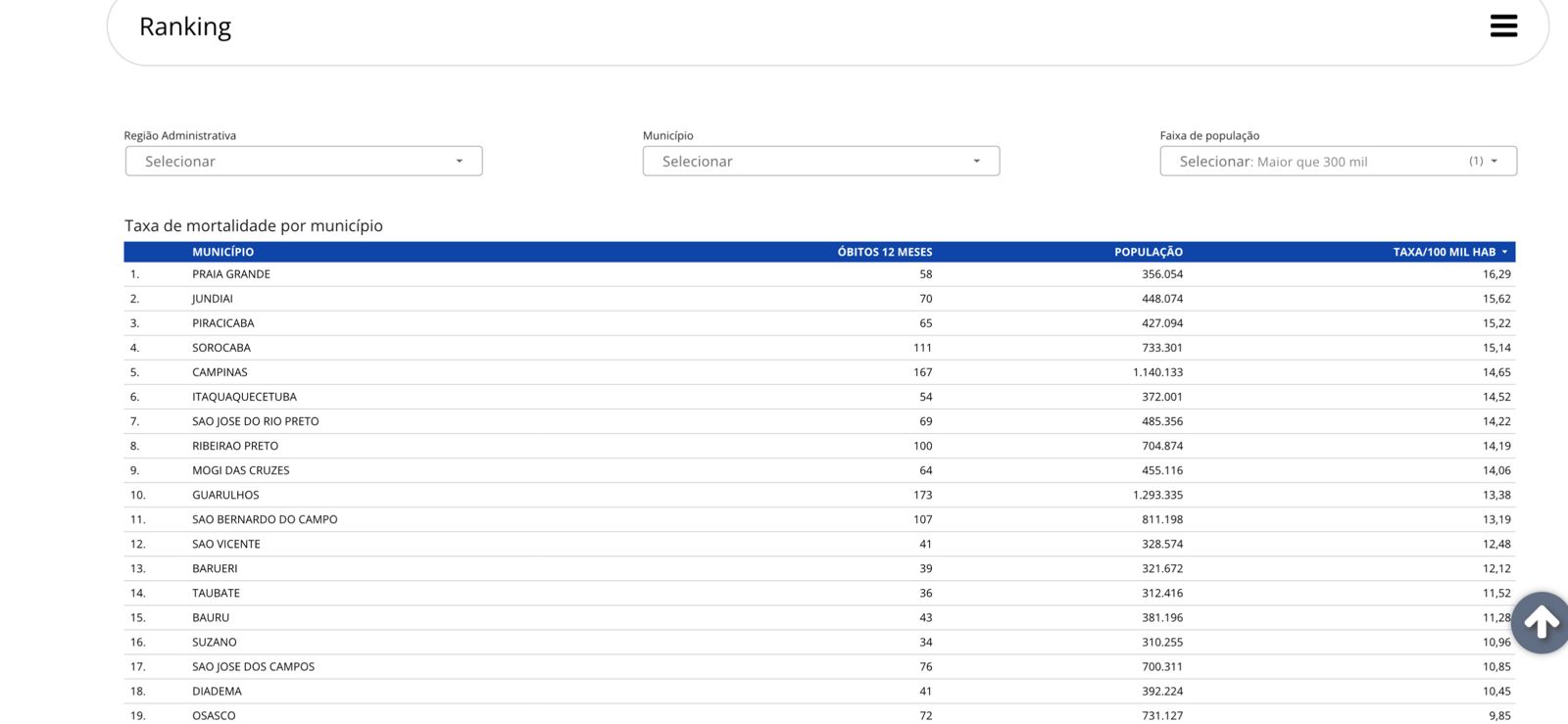Click deaths value 167 for Campinas
Viewport: 1568px width, 724px height.
(922, 372)
